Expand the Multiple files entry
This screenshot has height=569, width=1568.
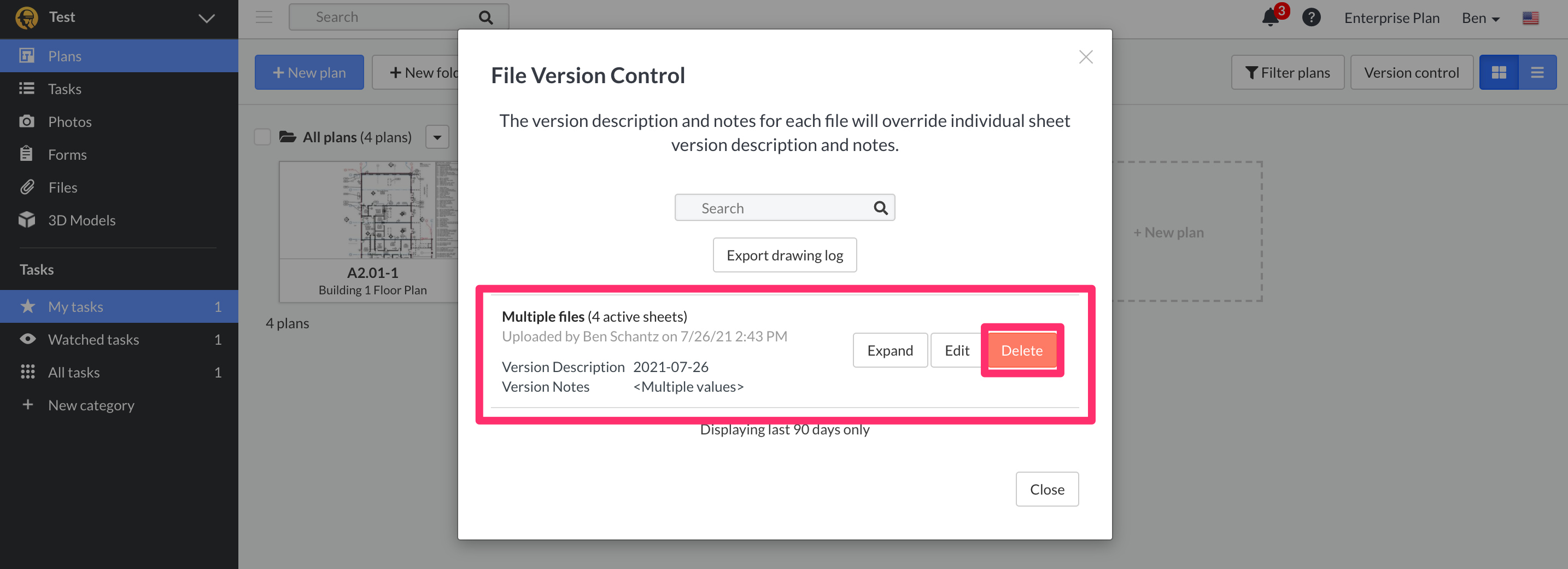pos(890,350)
